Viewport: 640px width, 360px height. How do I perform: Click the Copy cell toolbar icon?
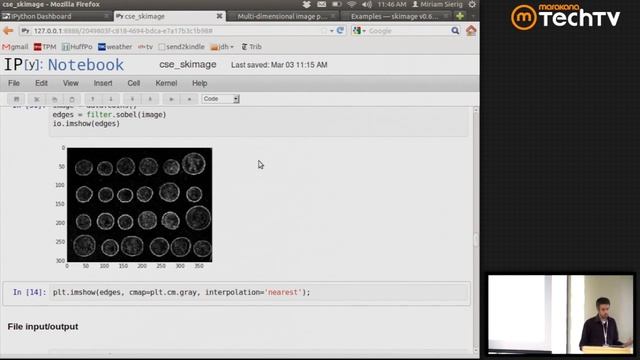click(x=54, y=99)
